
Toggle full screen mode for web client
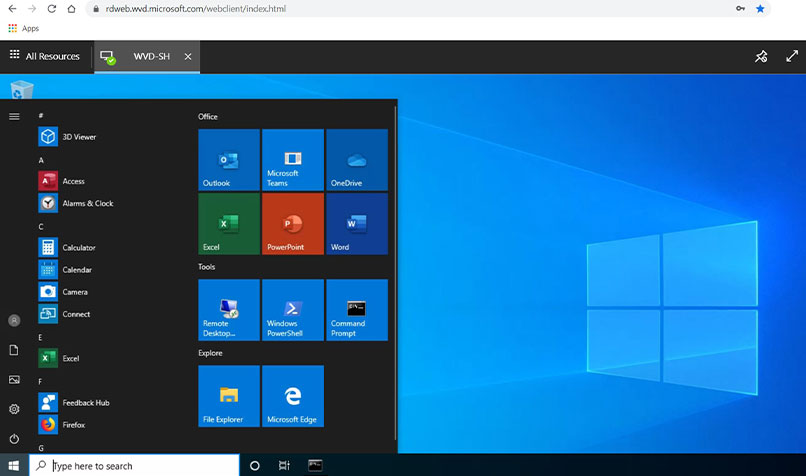tap(792, 57)
